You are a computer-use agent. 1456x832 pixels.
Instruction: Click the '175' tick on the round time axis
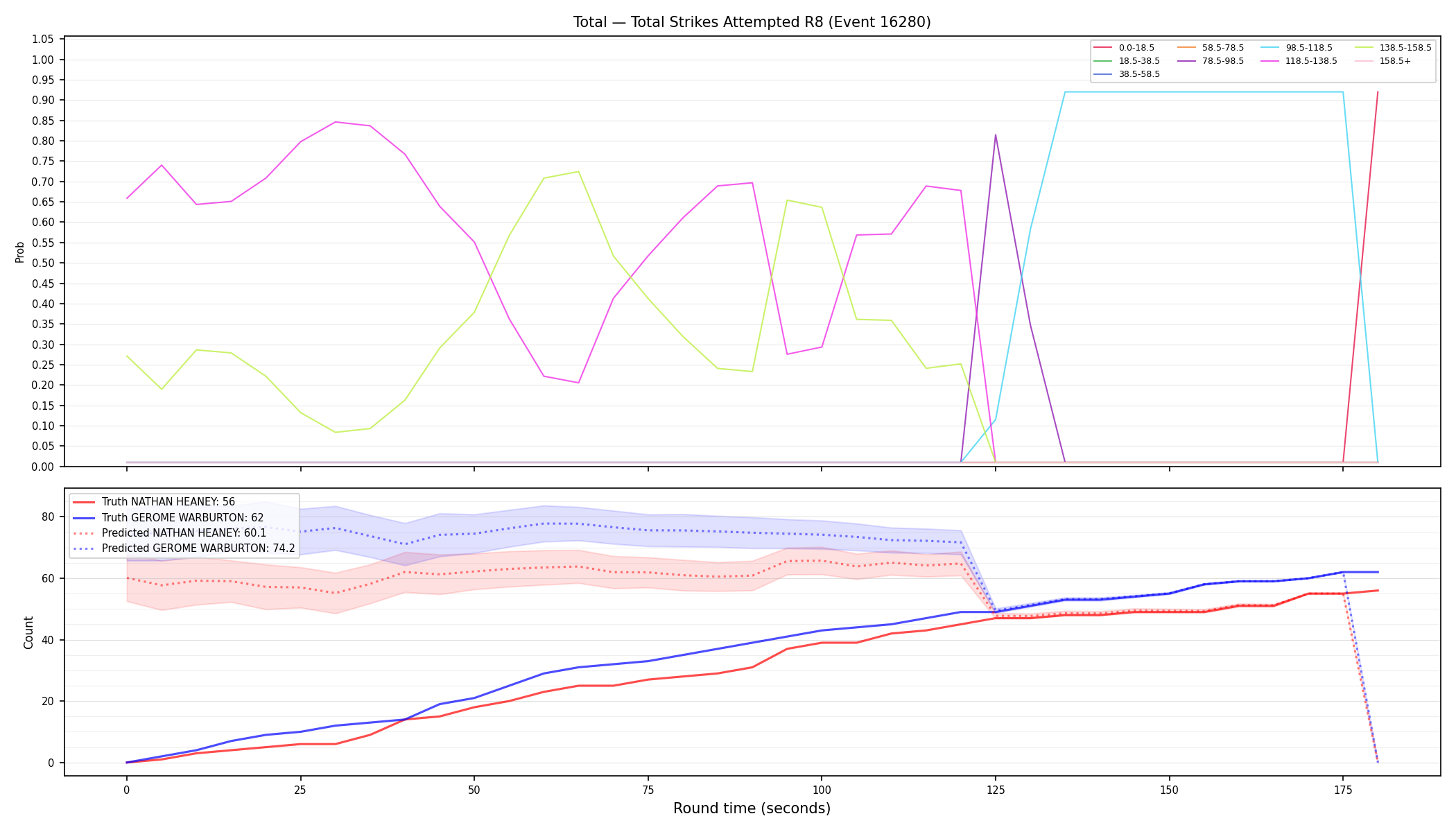(1343, 790)
